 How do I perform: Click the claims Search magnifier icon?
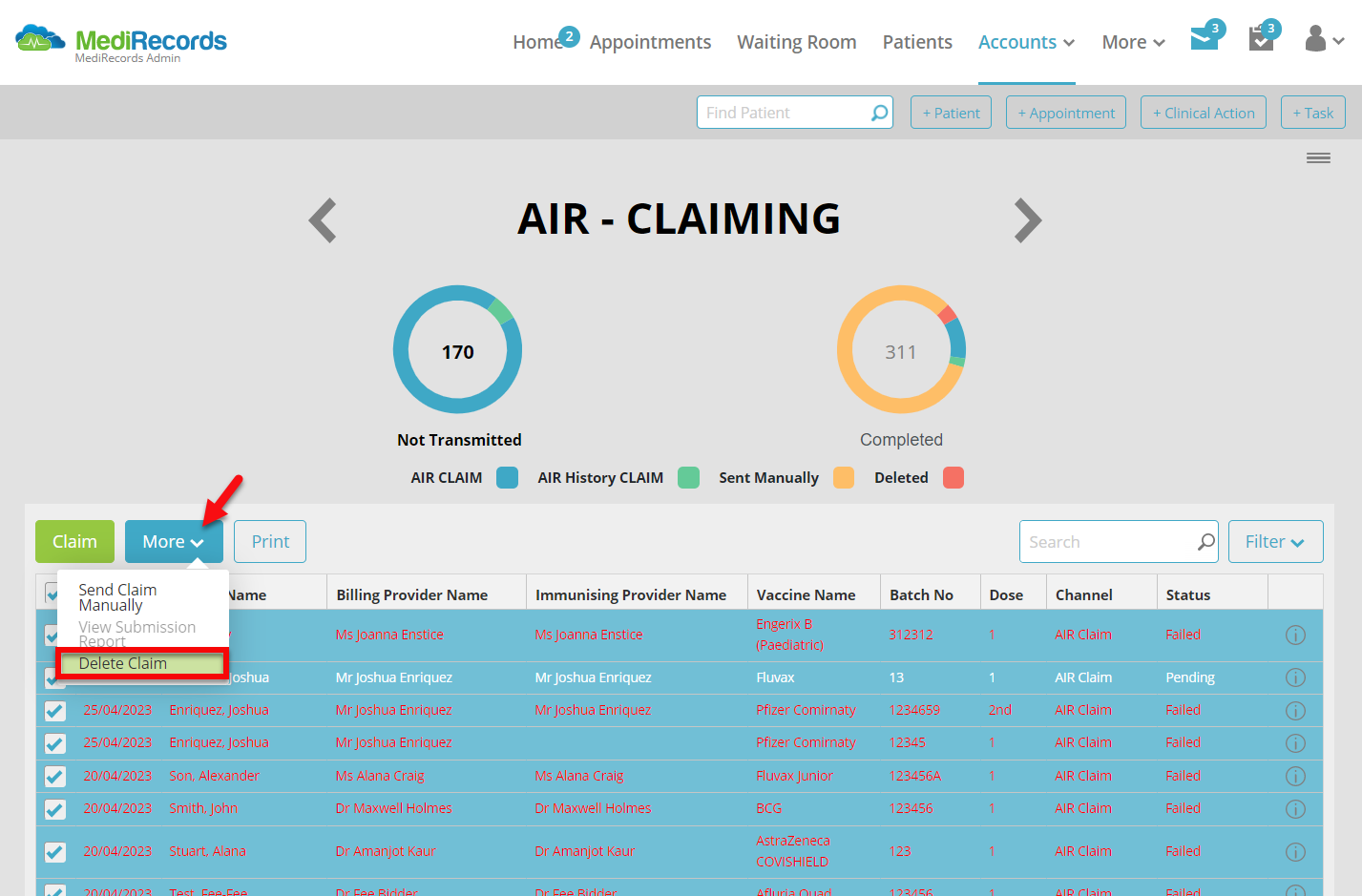pos(1206,542)
